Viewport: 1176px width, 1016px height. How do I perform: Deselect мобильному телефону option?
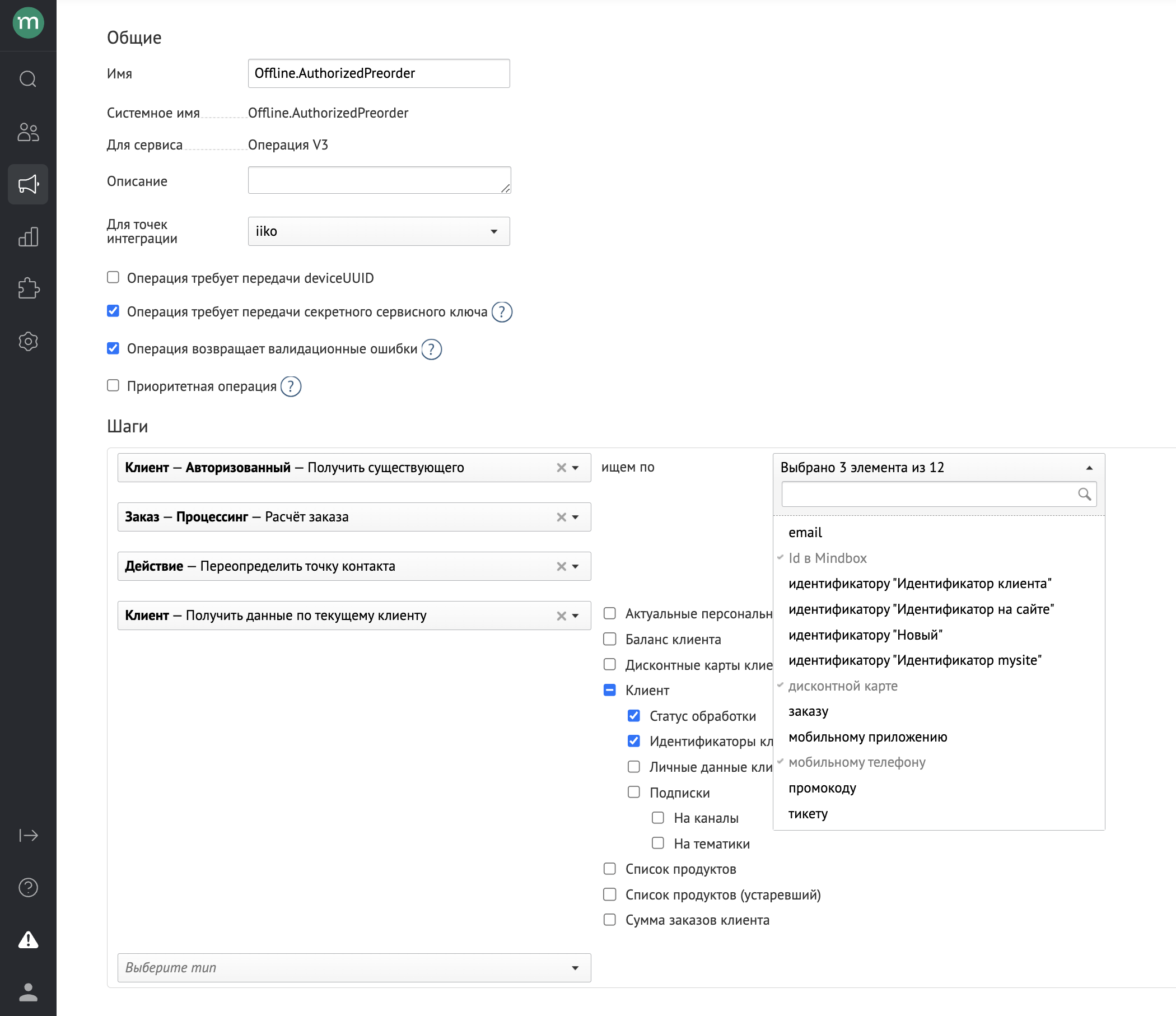pos(939,762)
